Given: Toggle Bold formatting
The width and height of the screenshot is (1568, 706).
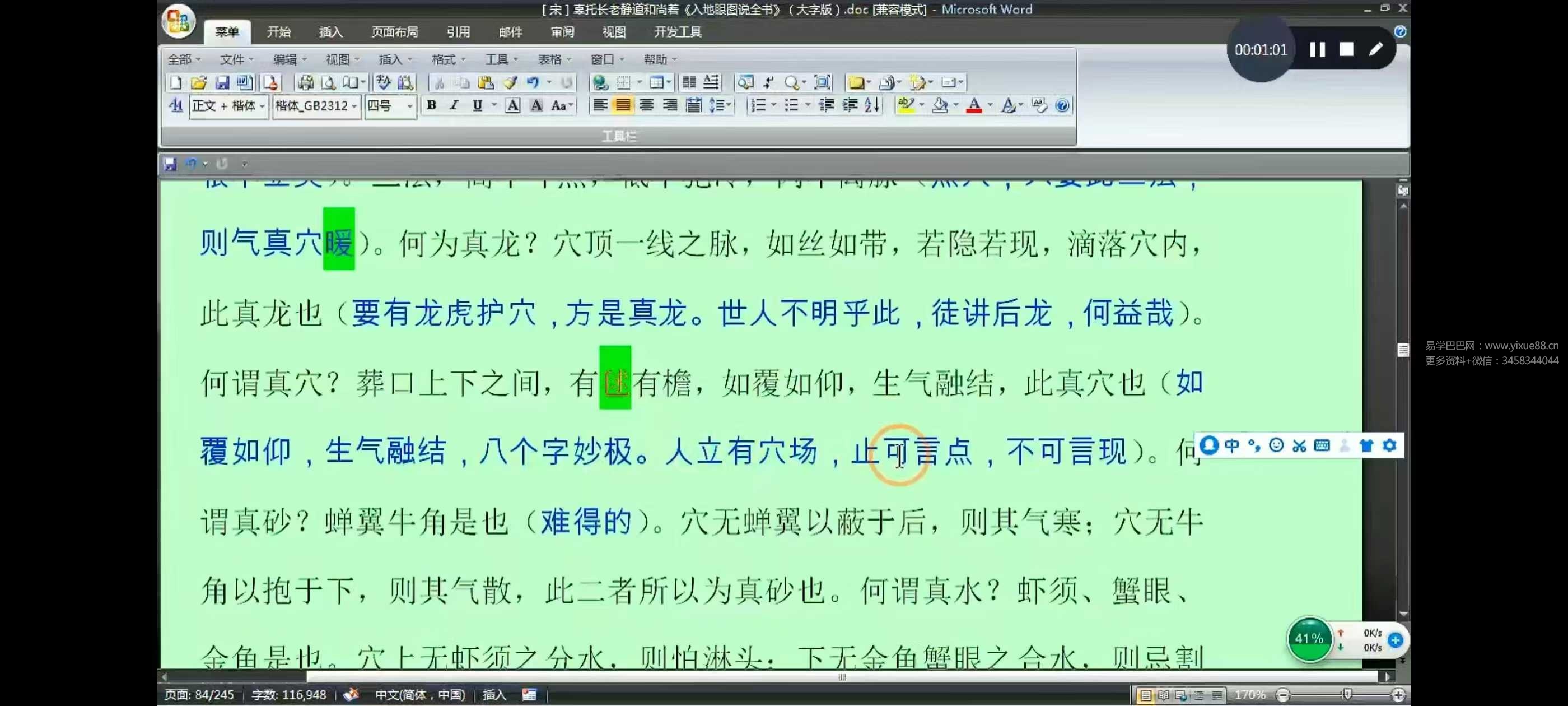Looking at the screenshot, I should pos(432,105).
